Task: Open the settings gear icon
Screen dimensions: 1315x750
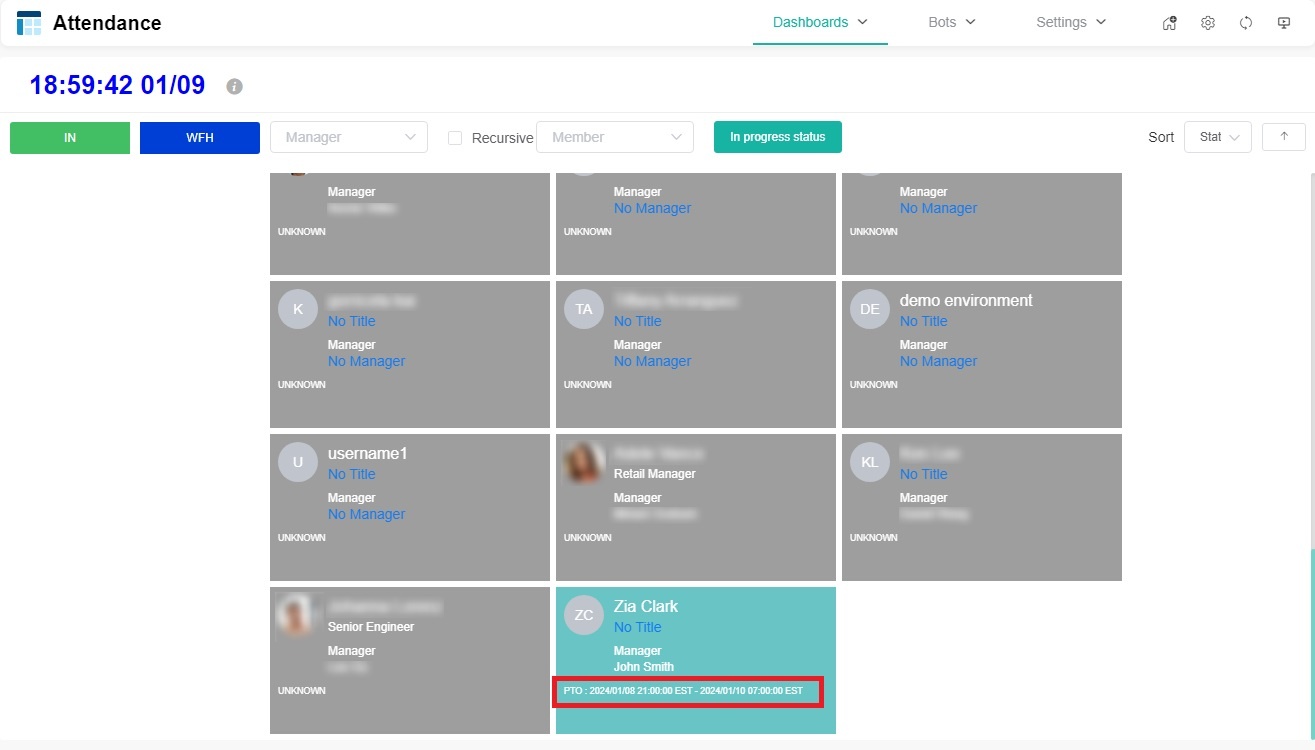Action: [x=1208, y=23]
